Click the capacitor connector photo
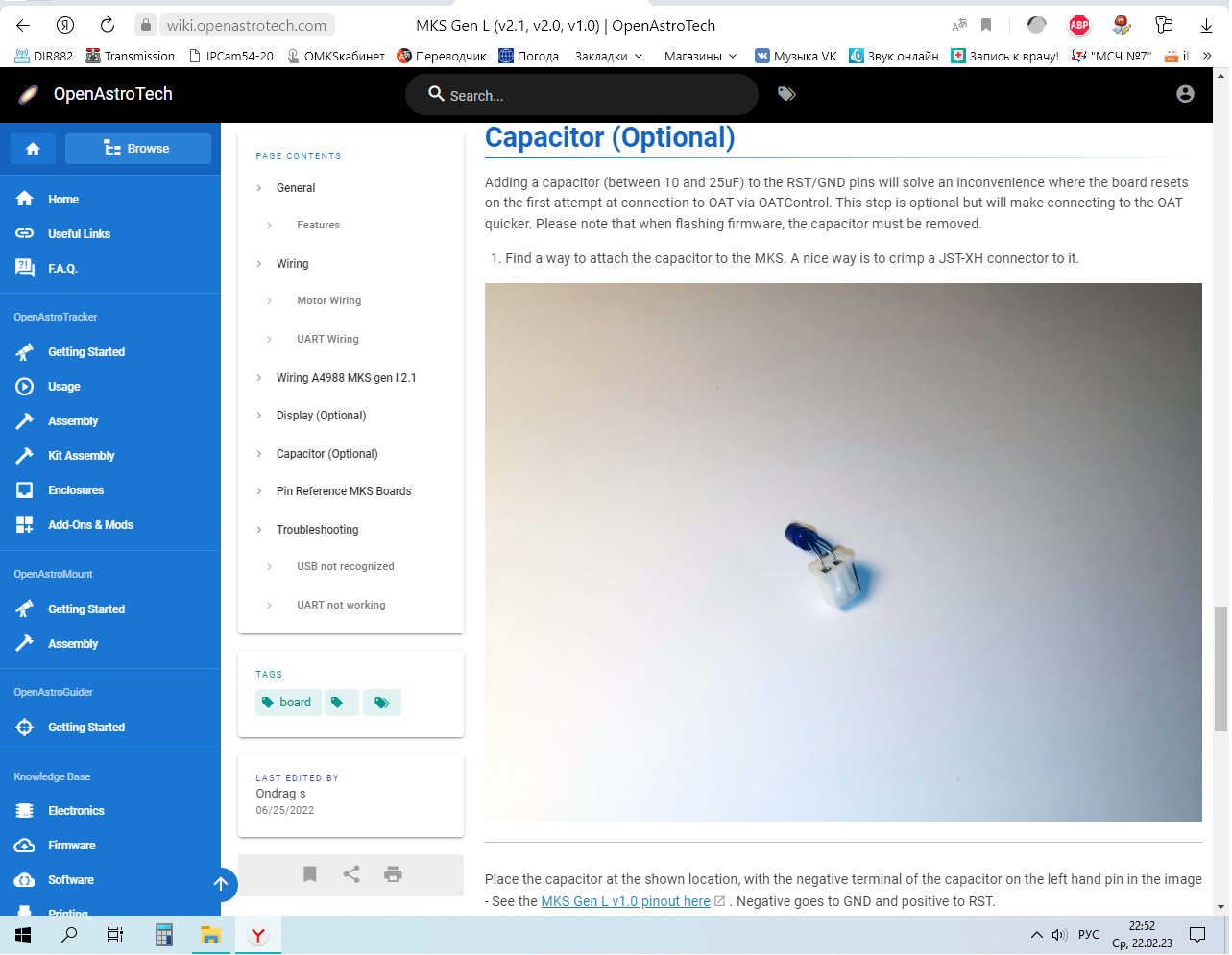Viewport: 1232px width, 955px height. point(843,552)
